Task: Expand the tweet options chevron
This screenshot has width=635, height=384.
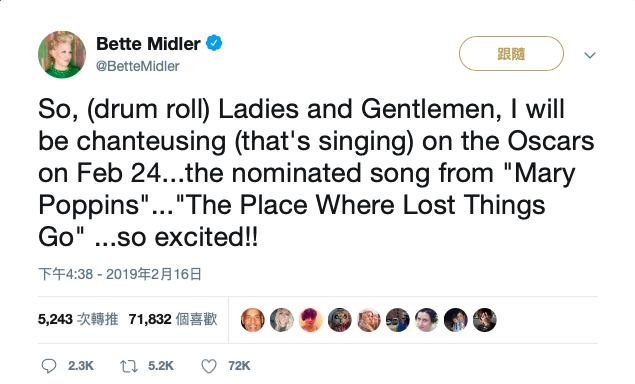Action: click(x=590, y=55)
